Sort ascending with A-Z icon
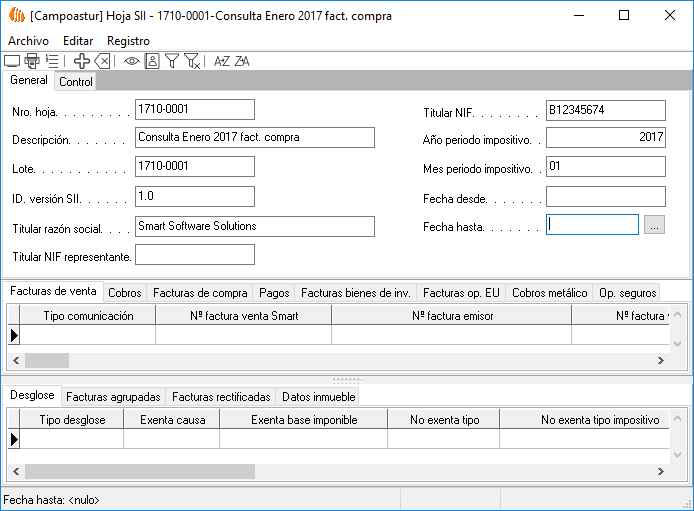Screen dimensions: 694x511 222,61
